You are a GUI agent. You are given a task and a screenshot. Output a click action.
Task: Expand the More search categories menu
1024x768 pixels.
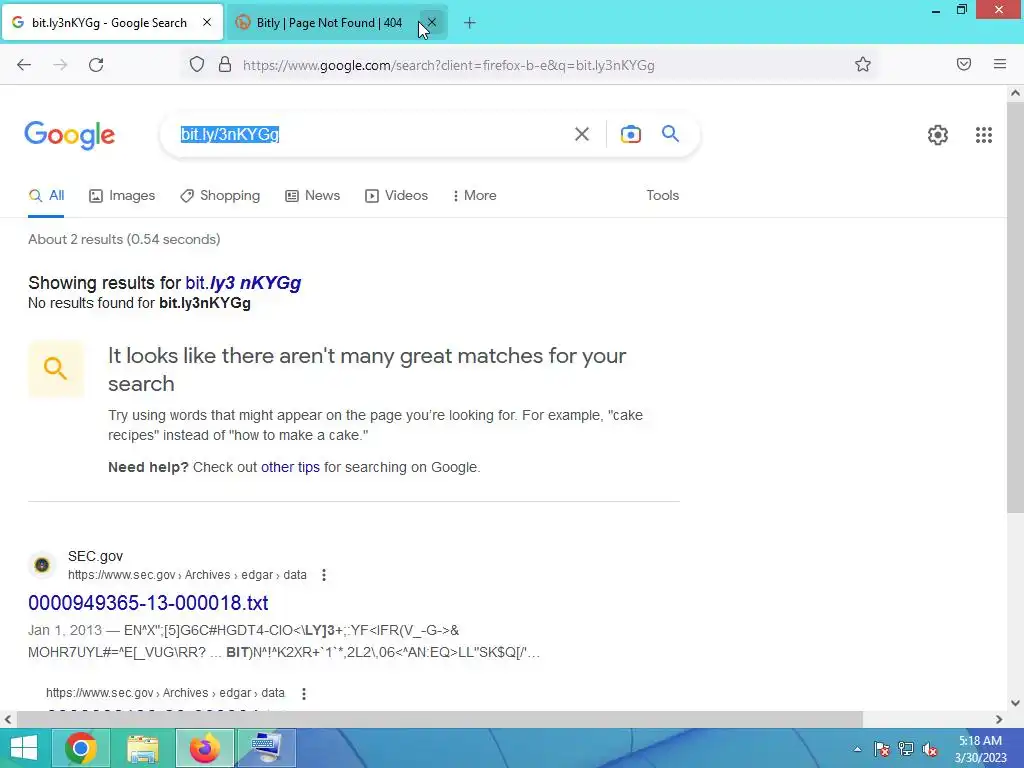tap(474, 196)
